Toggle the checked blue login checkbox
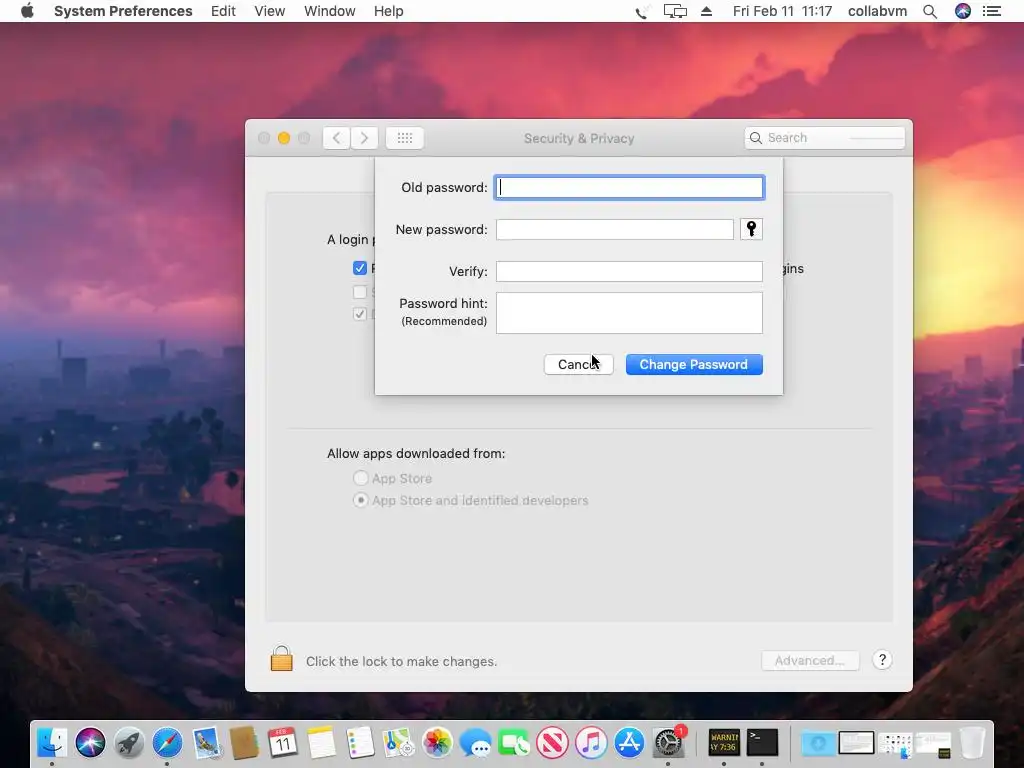The image size is (1024, 768). tap(360, 268)
